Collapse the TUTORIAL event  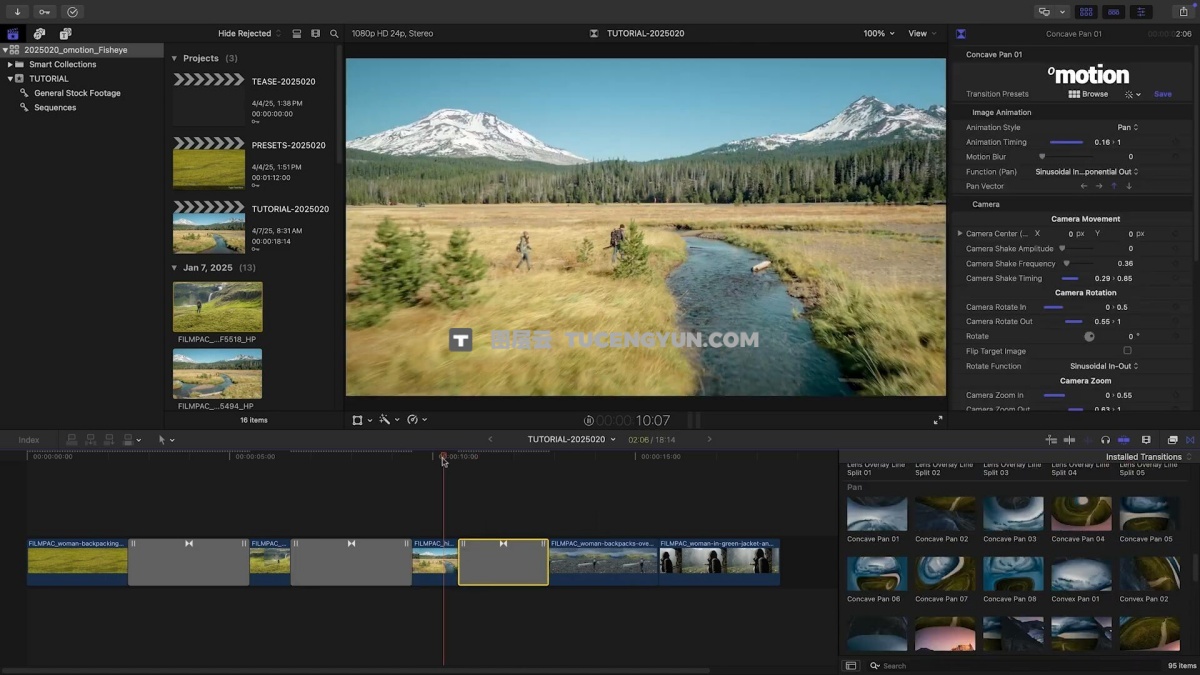10,78
